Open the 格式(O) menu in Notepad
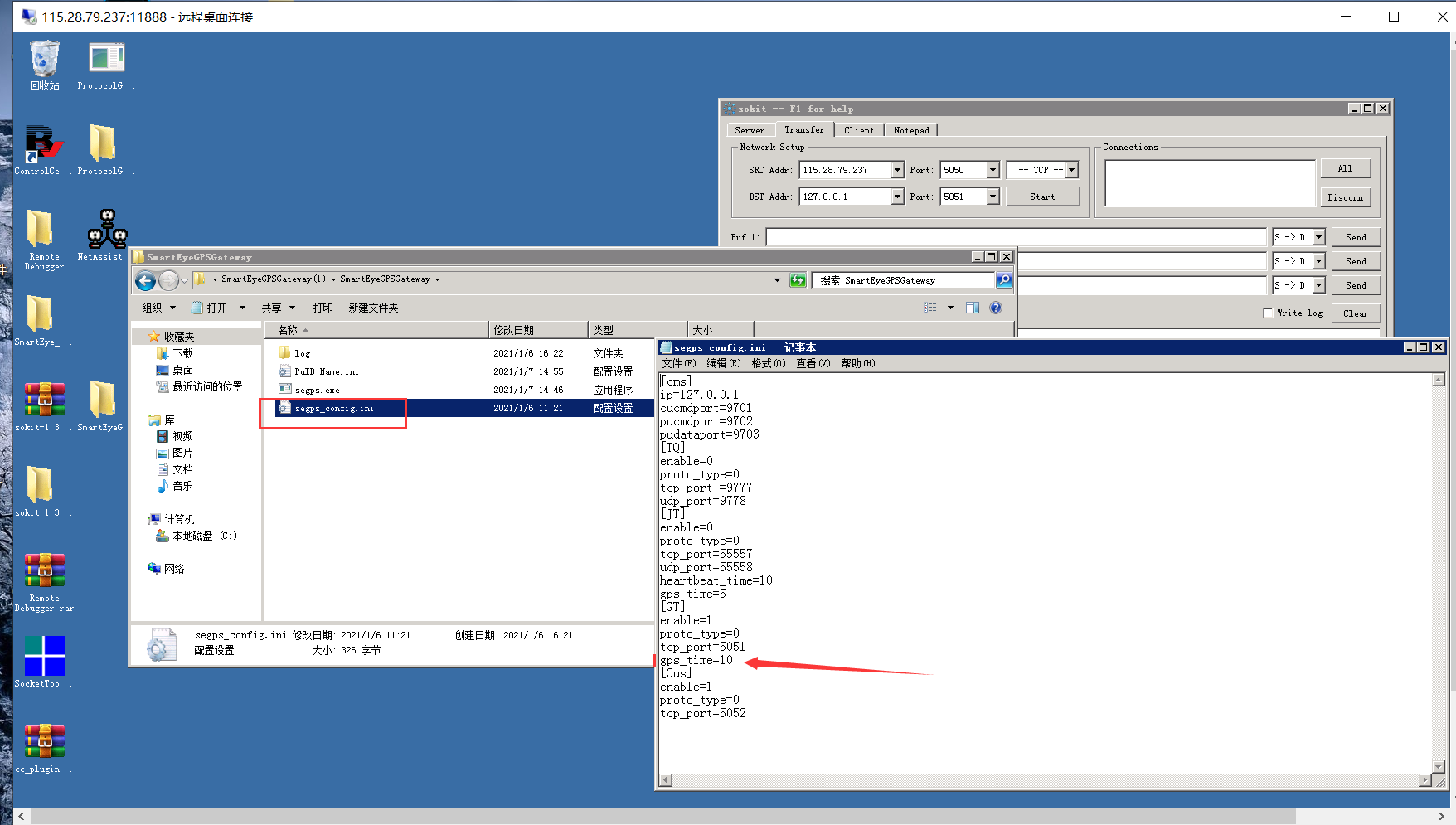 (x=768, y=363)
